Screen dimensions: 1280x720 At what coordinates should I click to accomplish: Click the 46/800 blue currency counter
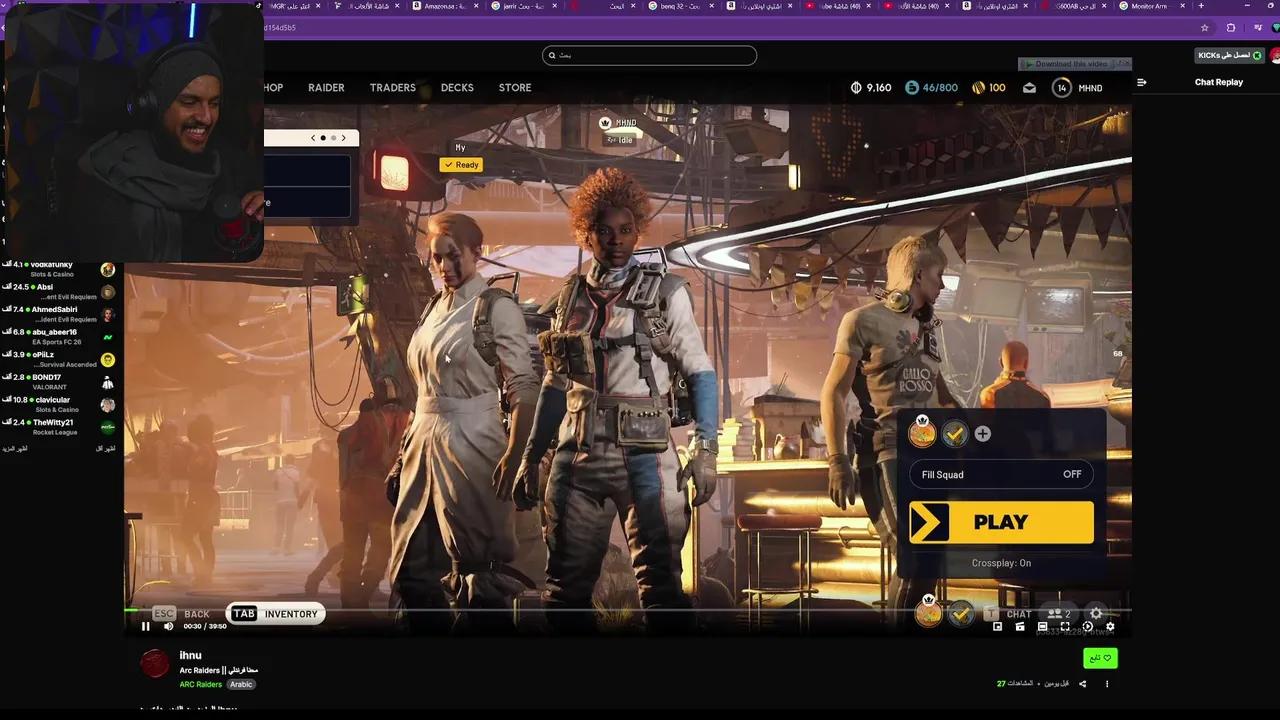[x=931, y=88]
